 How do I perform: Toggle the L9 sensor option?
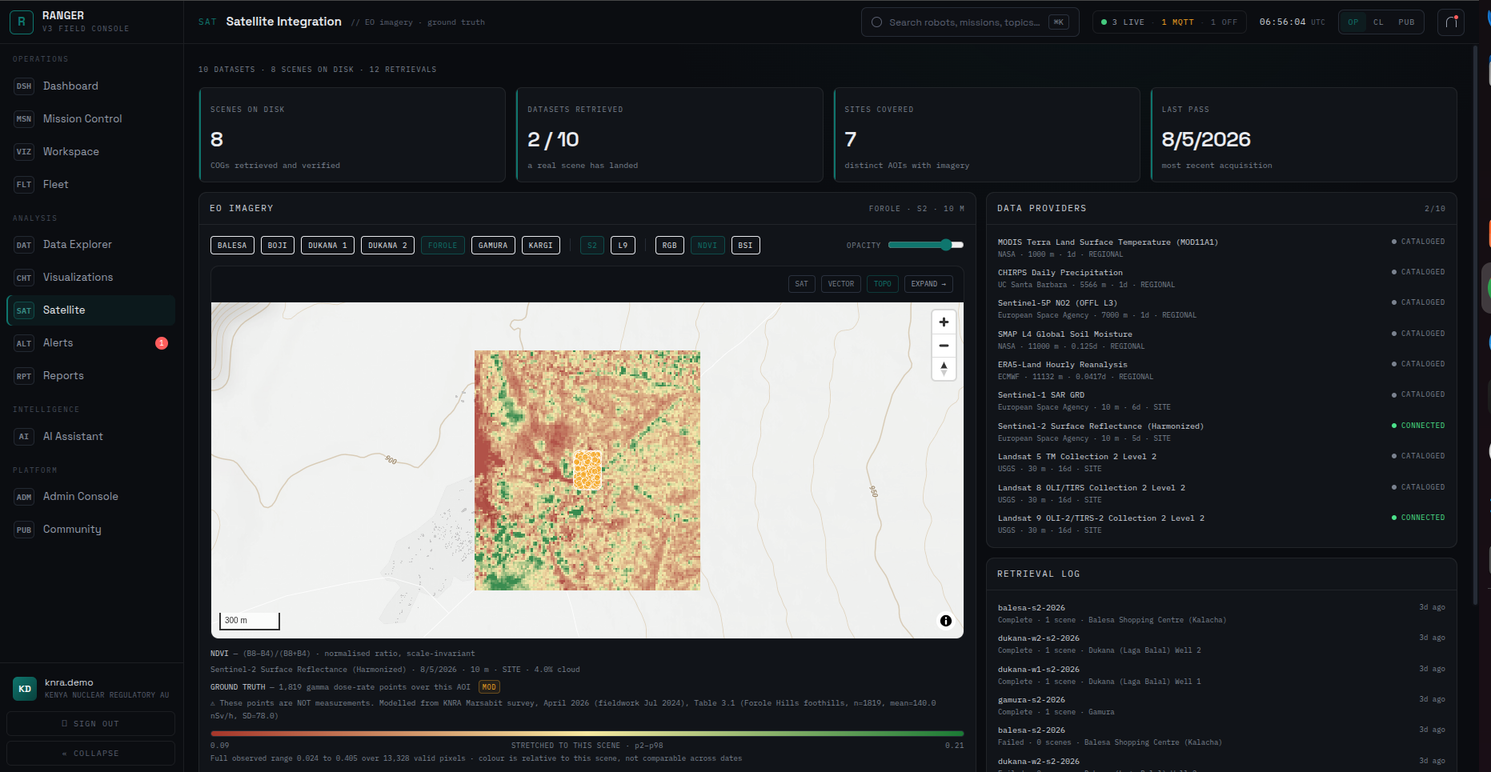[623, 245]
